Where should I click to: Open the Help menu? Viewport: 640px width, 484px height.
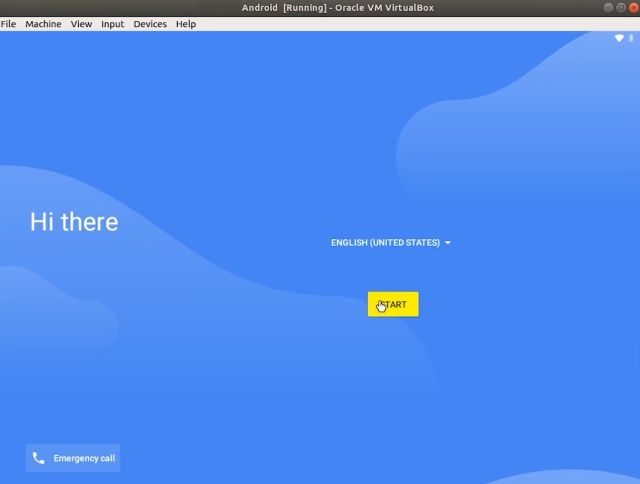[186, 24]
